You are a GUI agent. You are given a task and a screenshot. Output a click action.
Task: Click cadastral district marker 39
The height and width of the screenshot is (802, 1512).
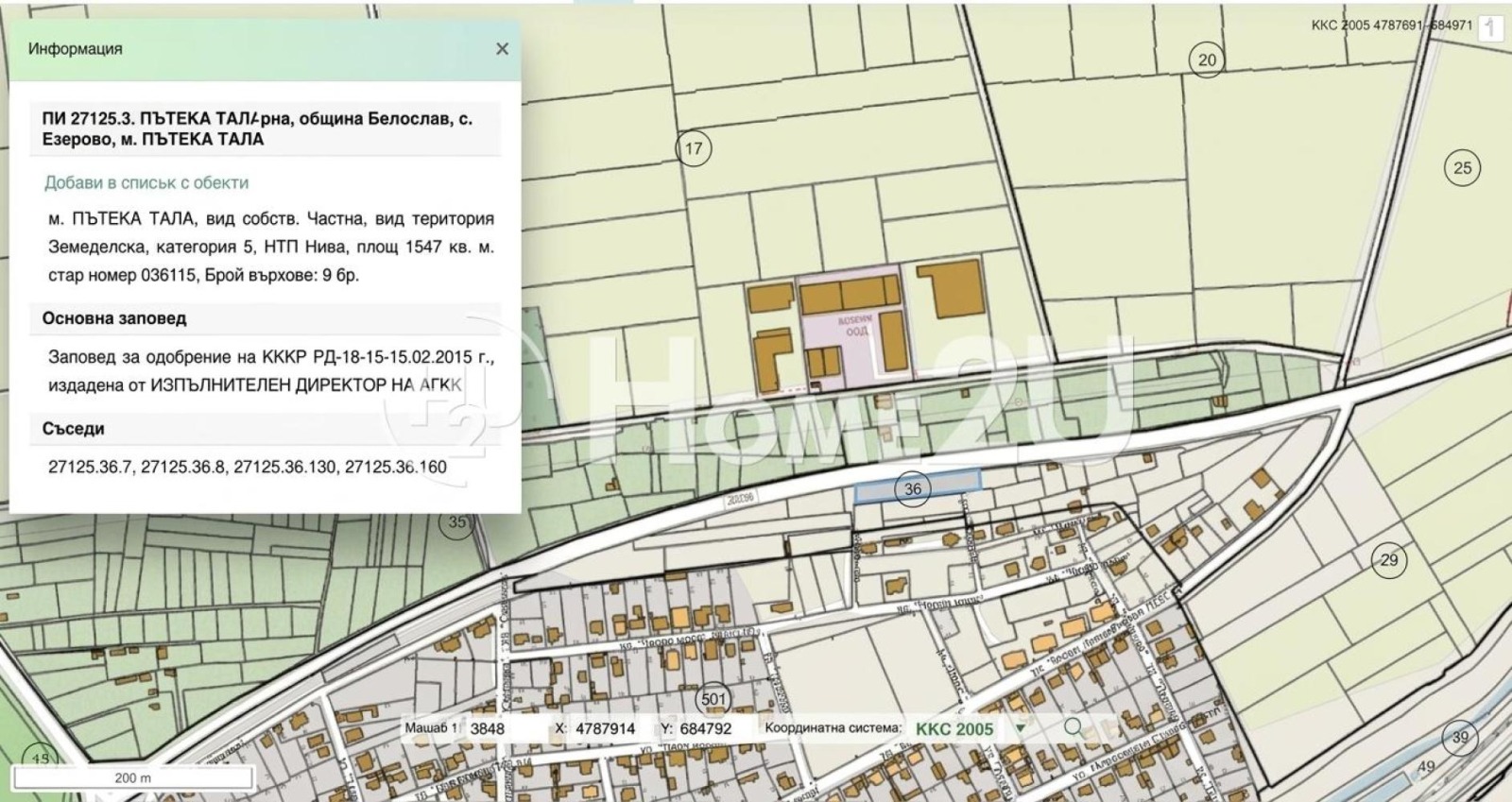pyautogui.click(x=1460, y=738)
